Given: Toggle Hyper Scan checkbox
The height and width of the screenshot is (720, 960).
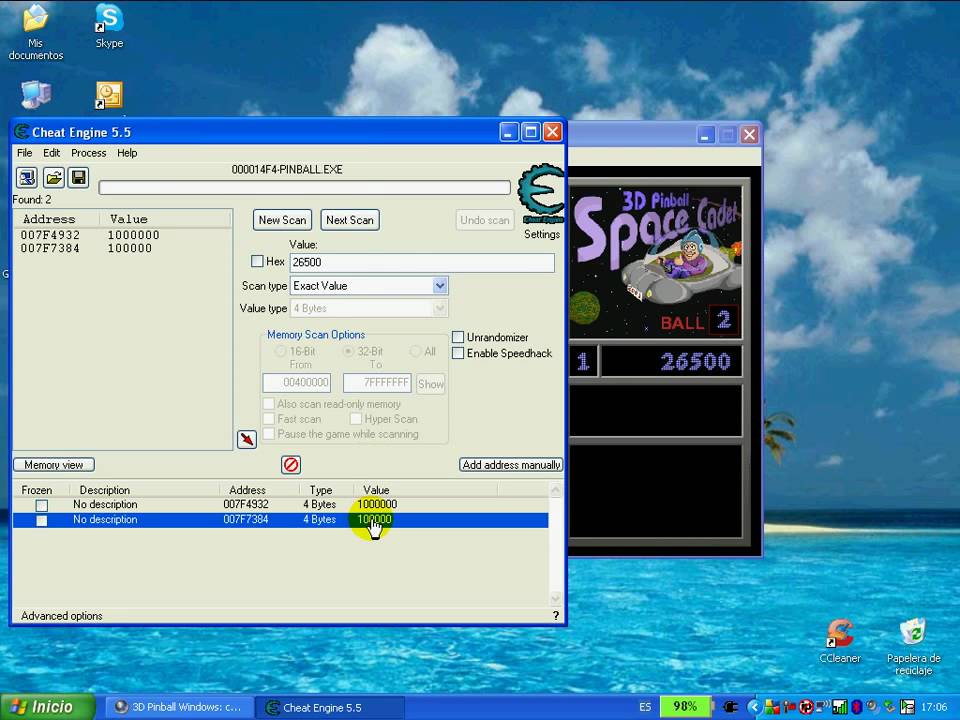Looking at the screenshot, I should point(356,419).
